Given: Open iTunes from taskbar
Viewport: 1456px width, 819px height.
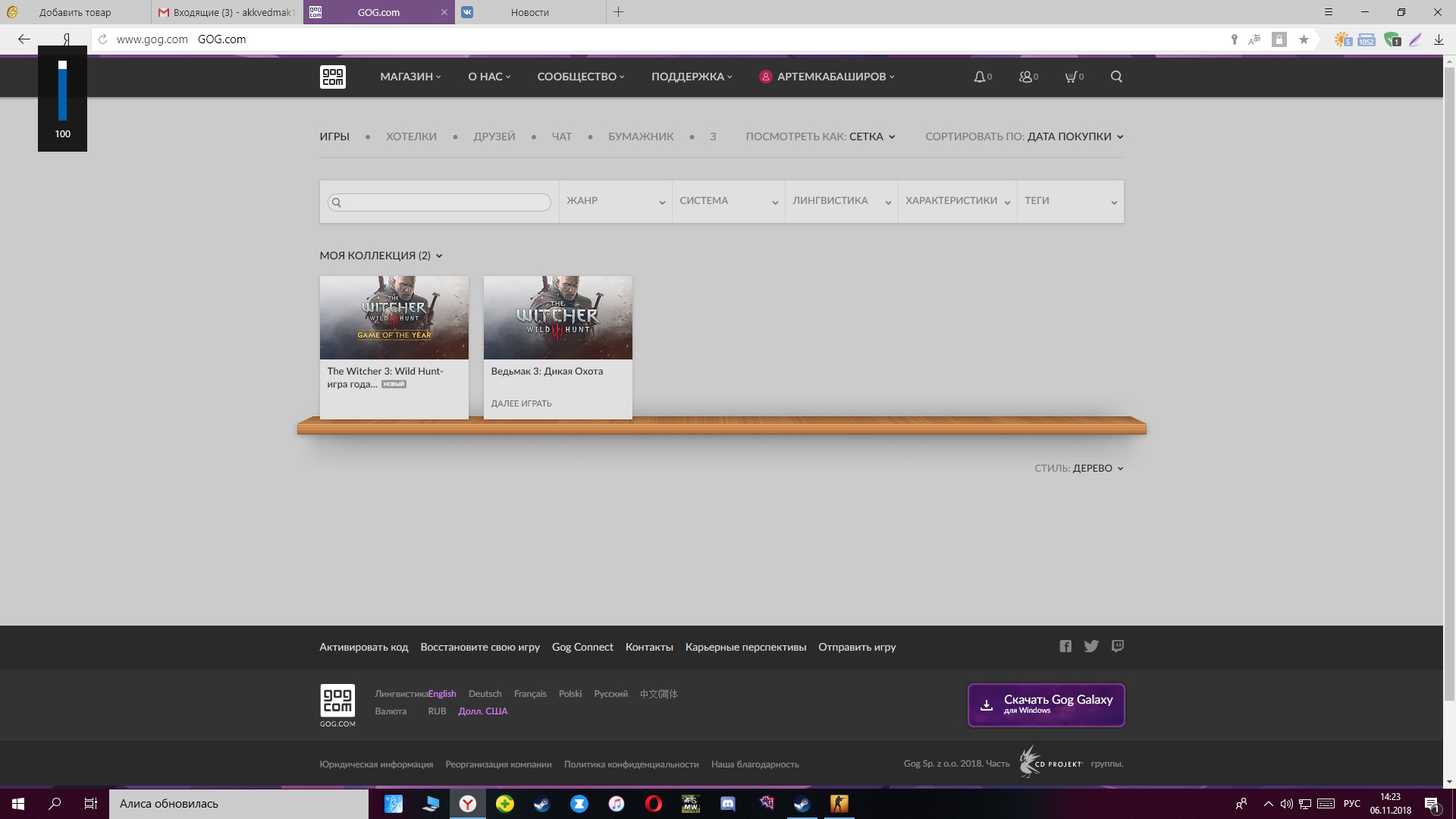Looking at the screenshot, I should pyautogui.click(x=616, y=804).
